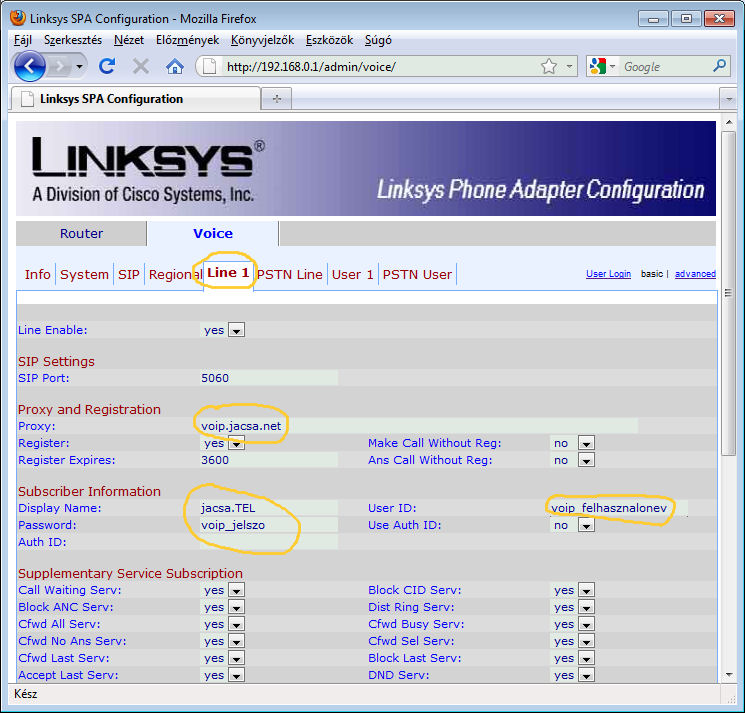The width and height of the screenshot is (745, 713).
Task: Open the Szerkesztés menu
Action: (73, 40)
